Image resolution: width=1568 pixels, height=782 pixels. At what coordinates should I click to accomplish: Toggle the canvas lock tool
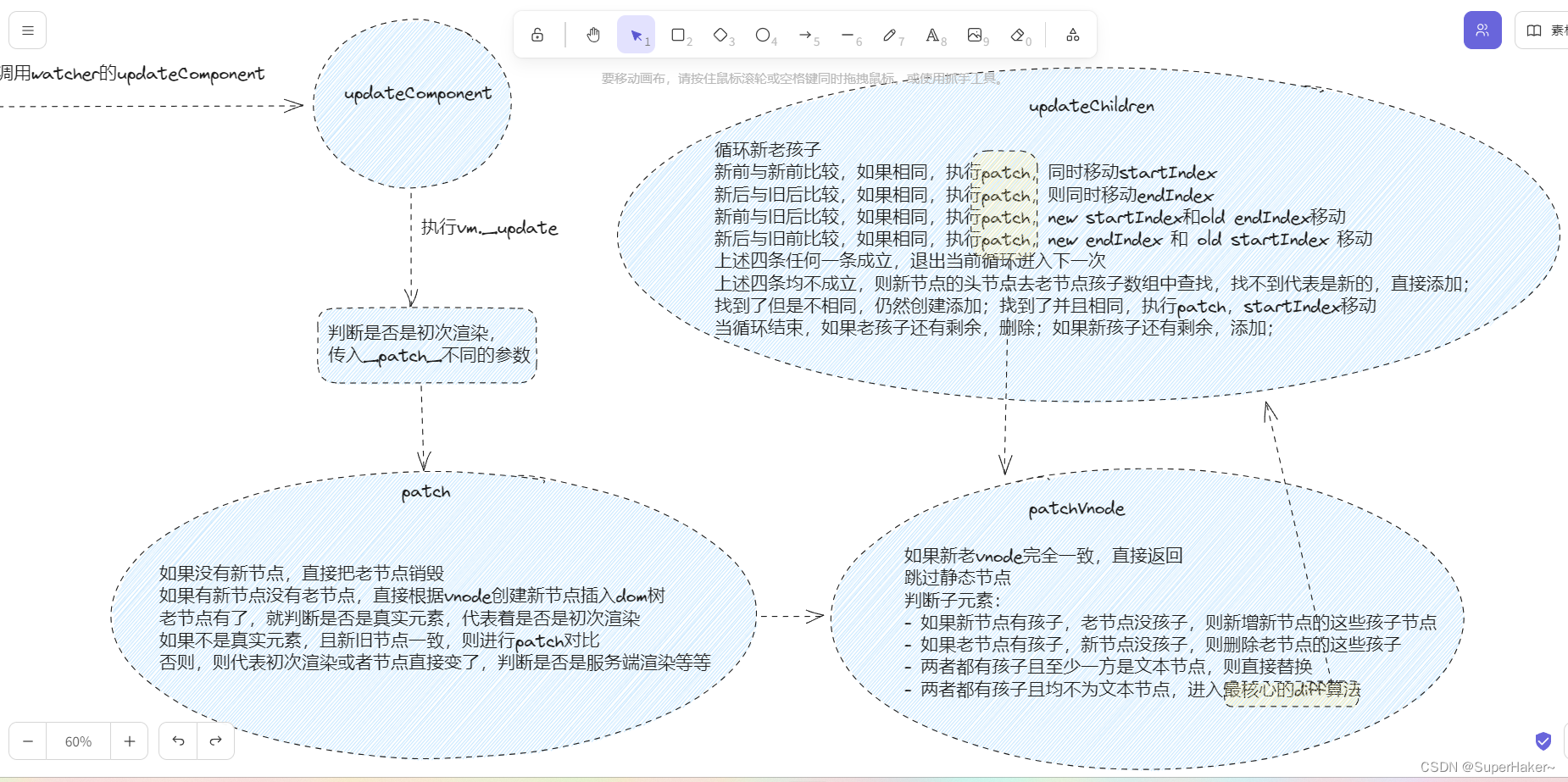[x=537, y=35]
